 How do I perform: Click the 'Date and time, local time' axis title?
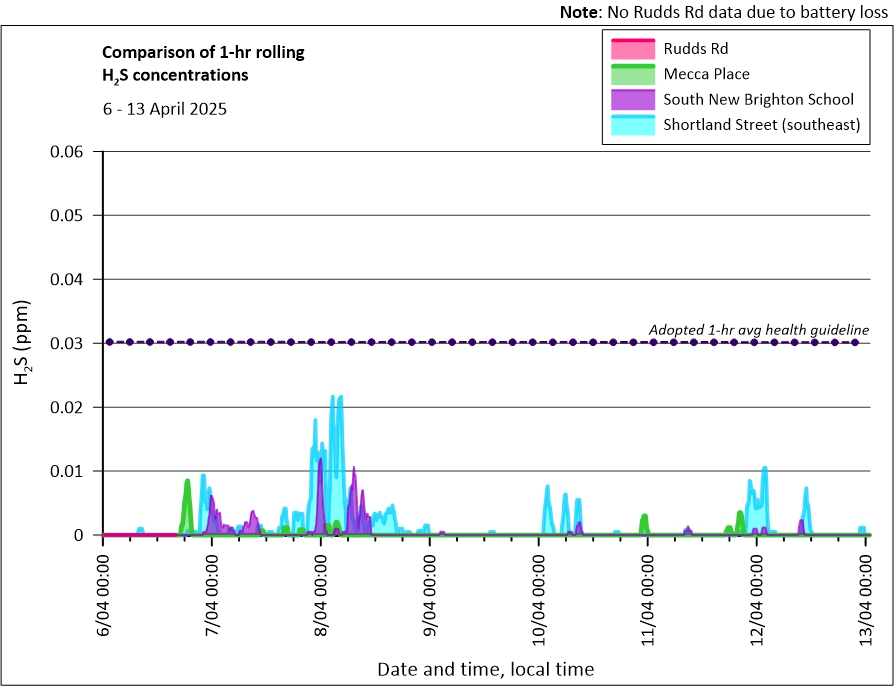pos(485,668)
